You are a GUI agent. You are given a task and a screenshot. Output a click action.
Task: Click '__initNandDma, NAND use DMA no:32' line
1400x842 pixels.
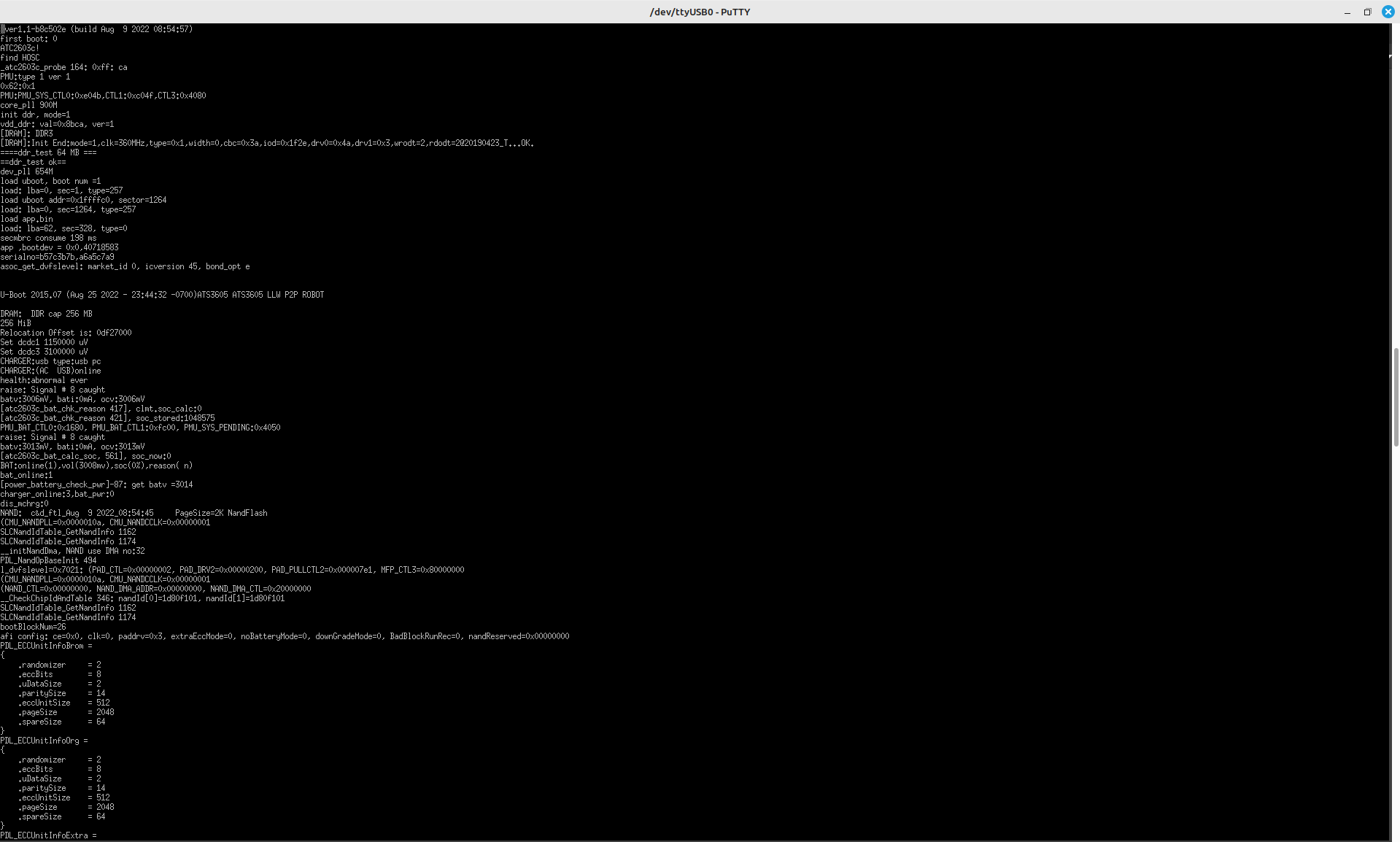tap(72, 551)
